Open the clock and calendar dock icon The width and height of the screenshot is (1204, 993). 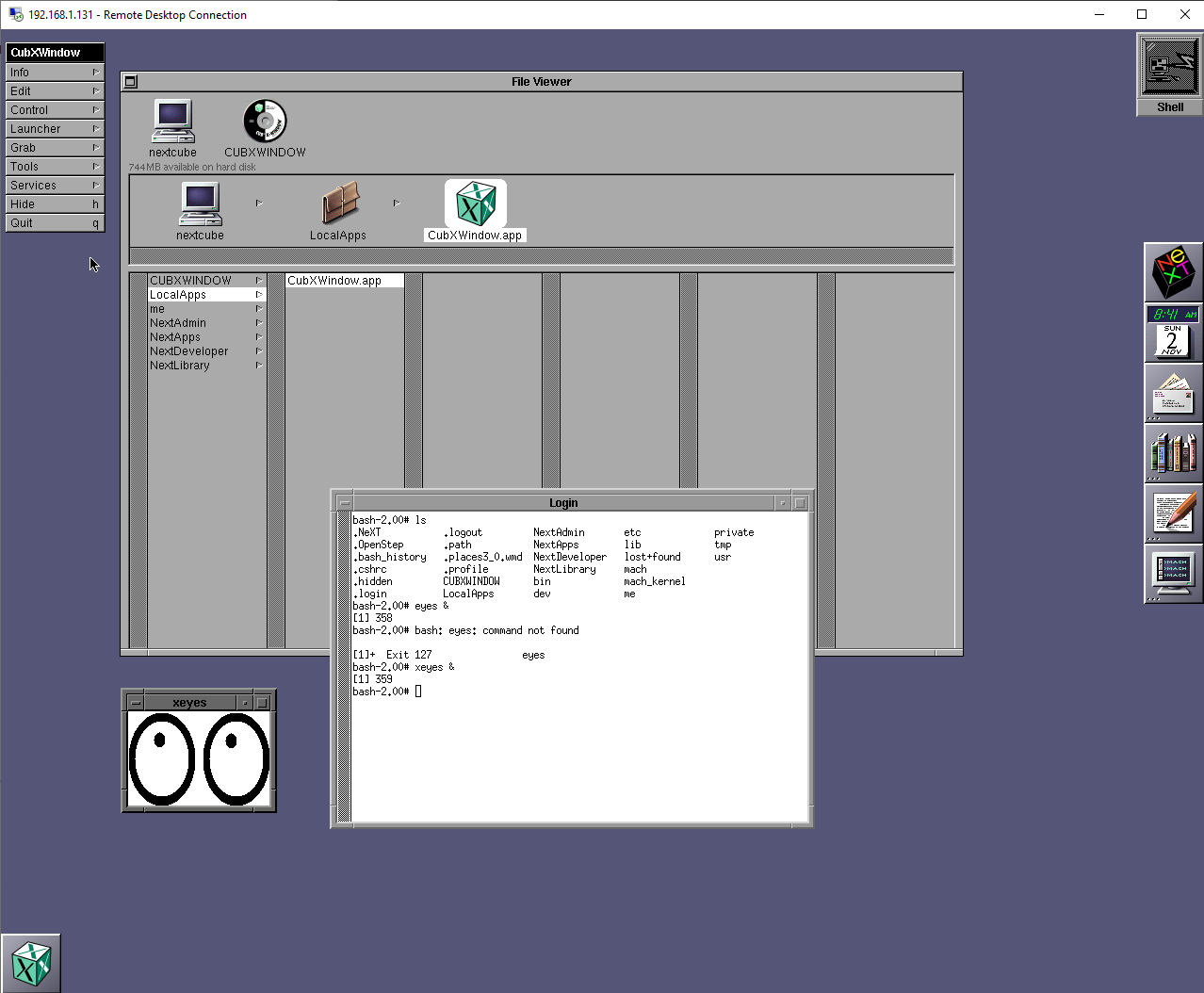pyautogui.click(x=1173, y=333)
